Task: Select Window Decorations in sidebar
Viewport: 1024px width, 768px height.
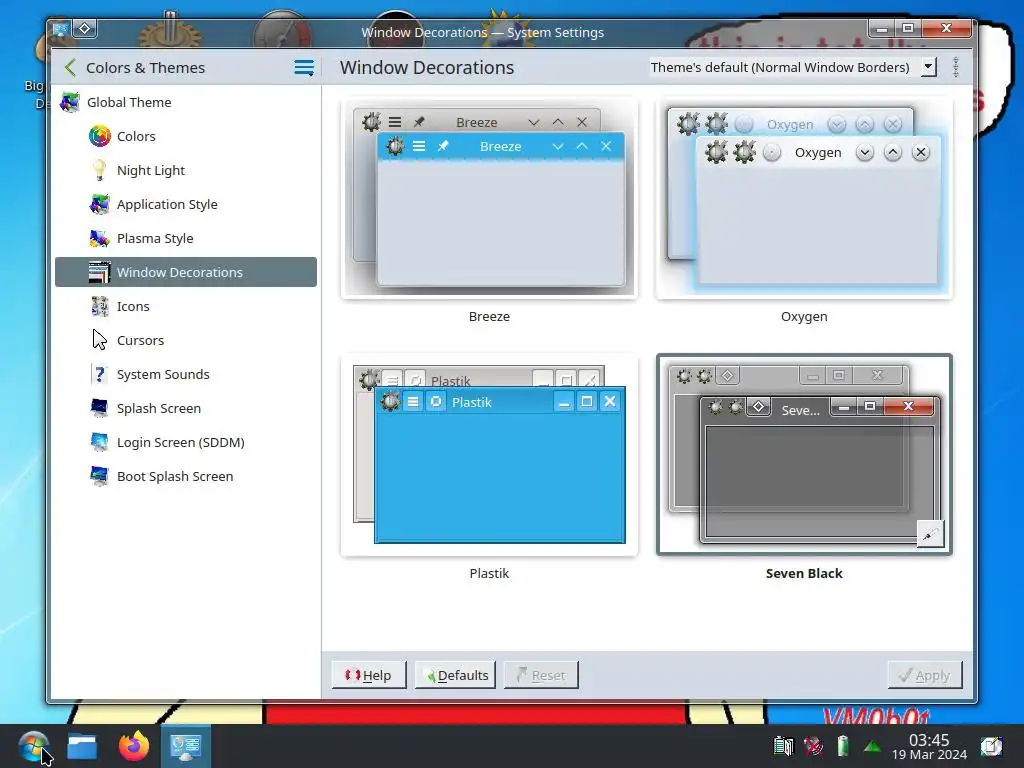Action: 186,272
